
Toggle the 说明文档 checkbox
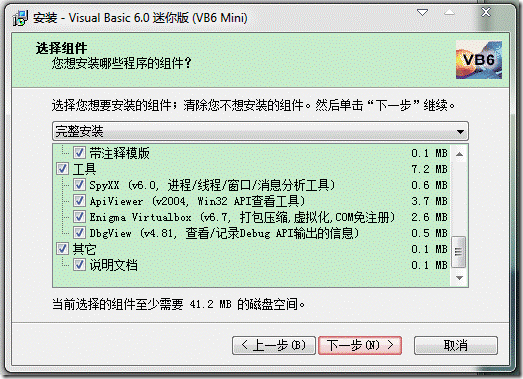(x=79, y=265)
